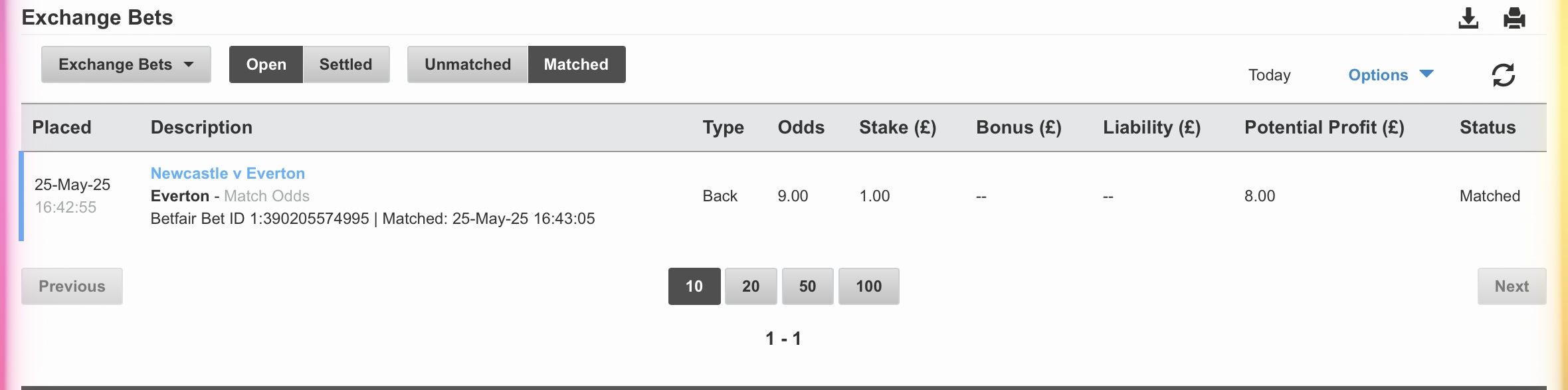
Task: Switch to Open bets
Action: pyautogui.click(x=266, y=64)
